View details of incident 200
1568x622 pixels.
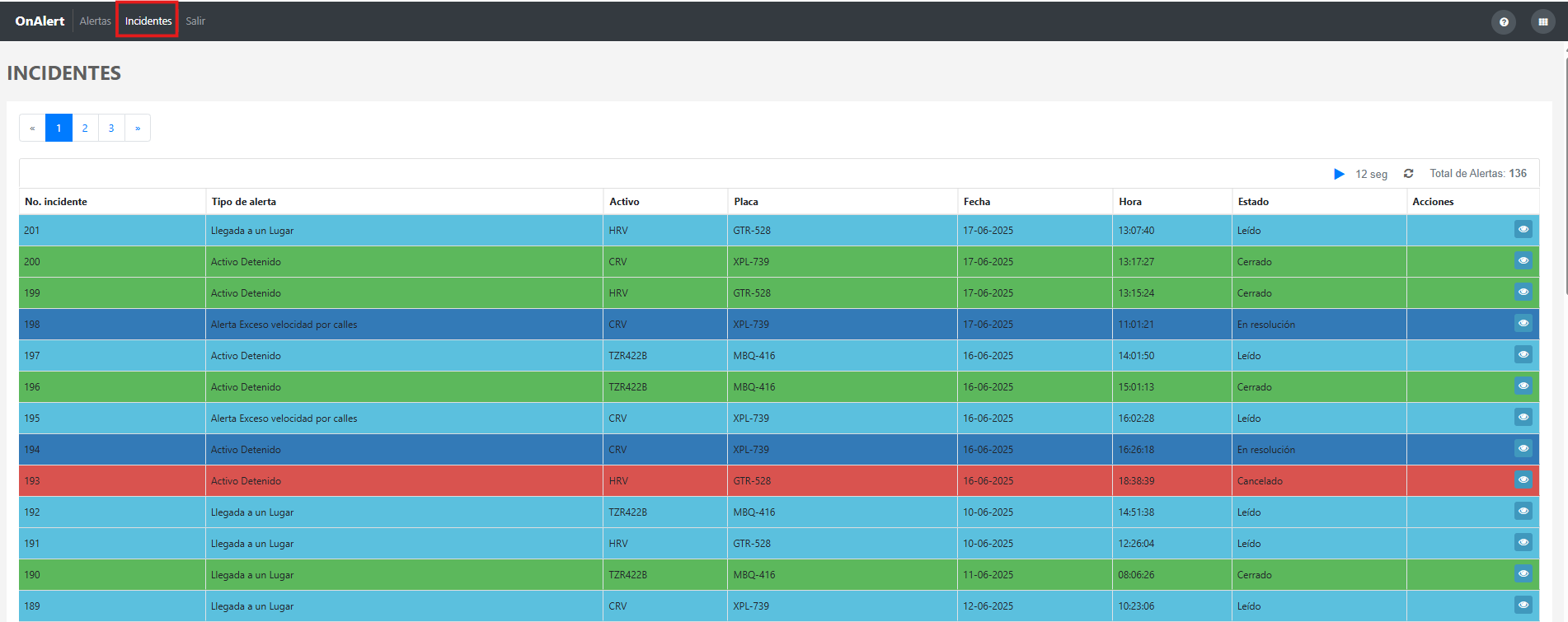tap(1523, 260)
